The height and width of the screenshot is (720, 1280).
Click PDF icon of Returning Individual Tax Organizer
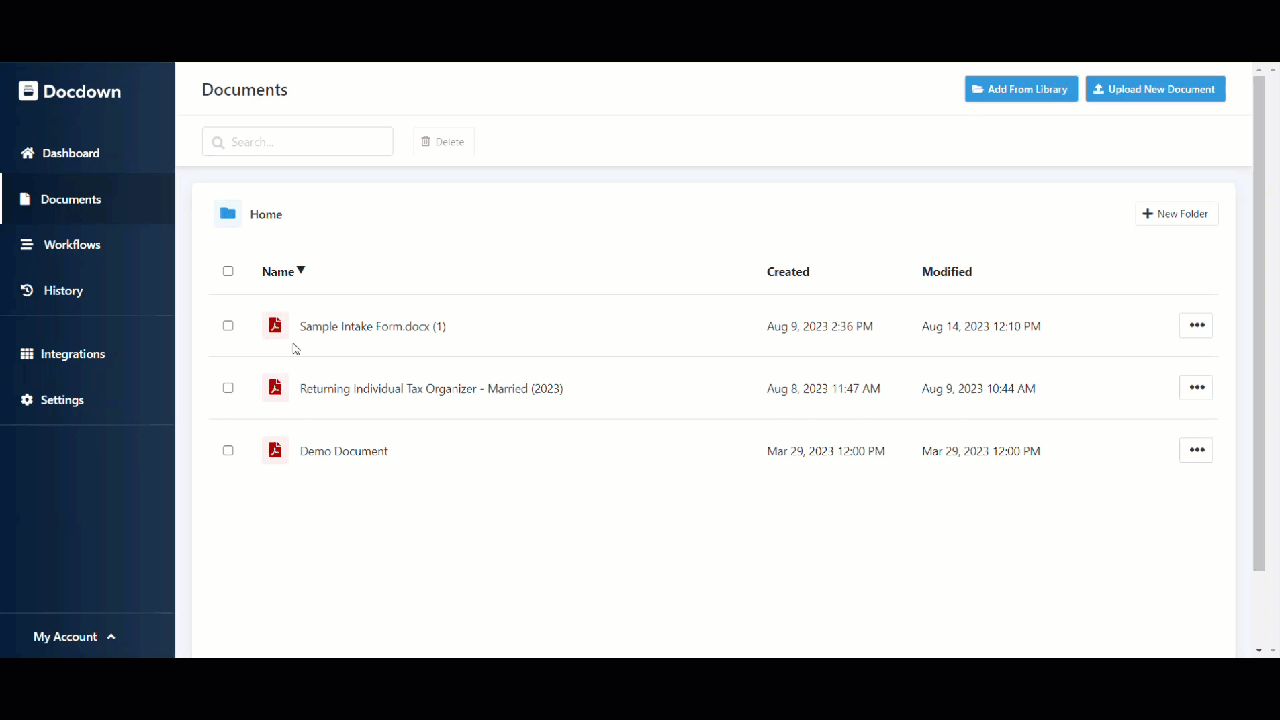(x=275, y=388)
